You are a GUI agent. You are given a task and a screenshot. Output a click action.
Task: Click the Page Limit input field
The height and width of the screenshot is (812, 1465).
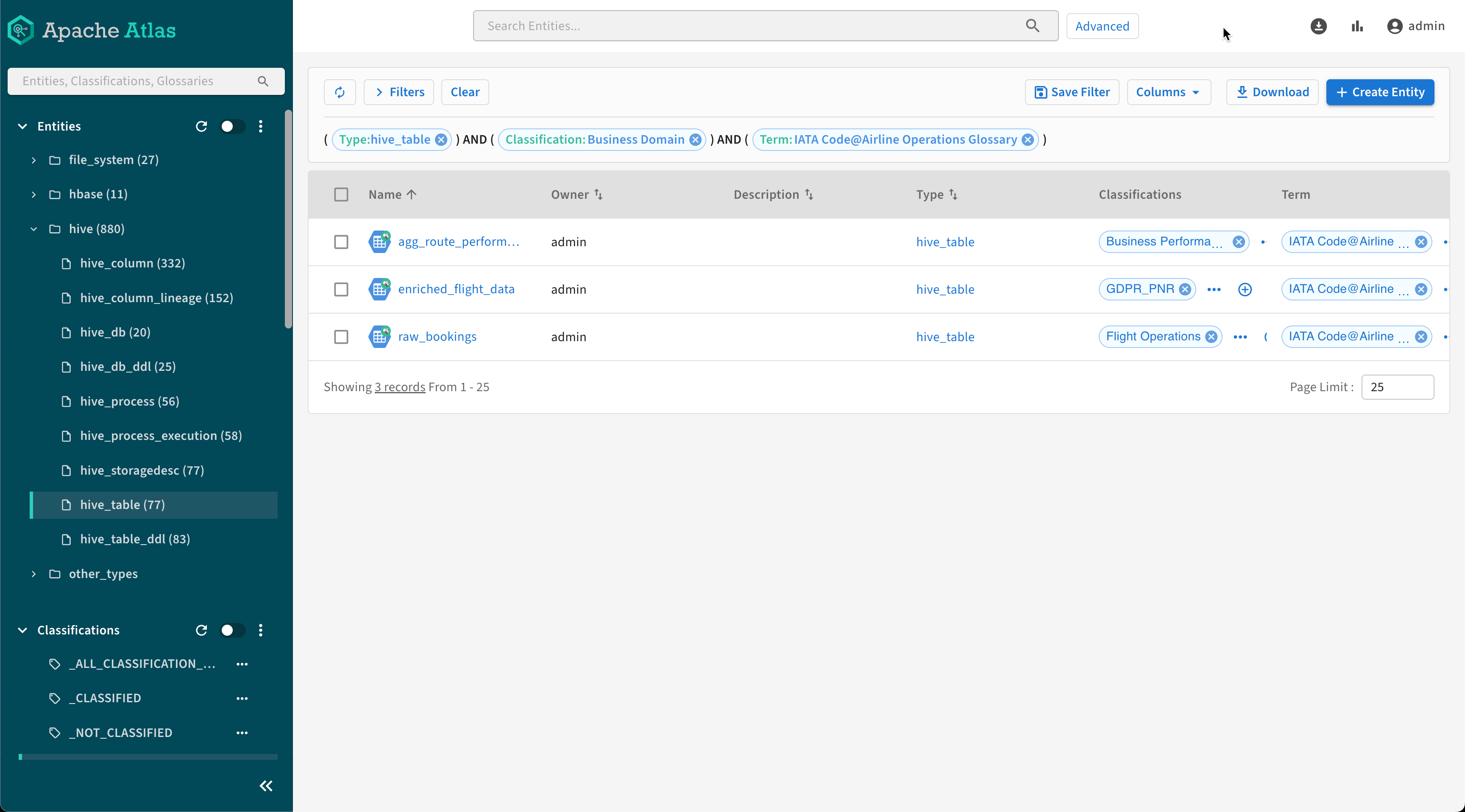(x=1397, y=387)
